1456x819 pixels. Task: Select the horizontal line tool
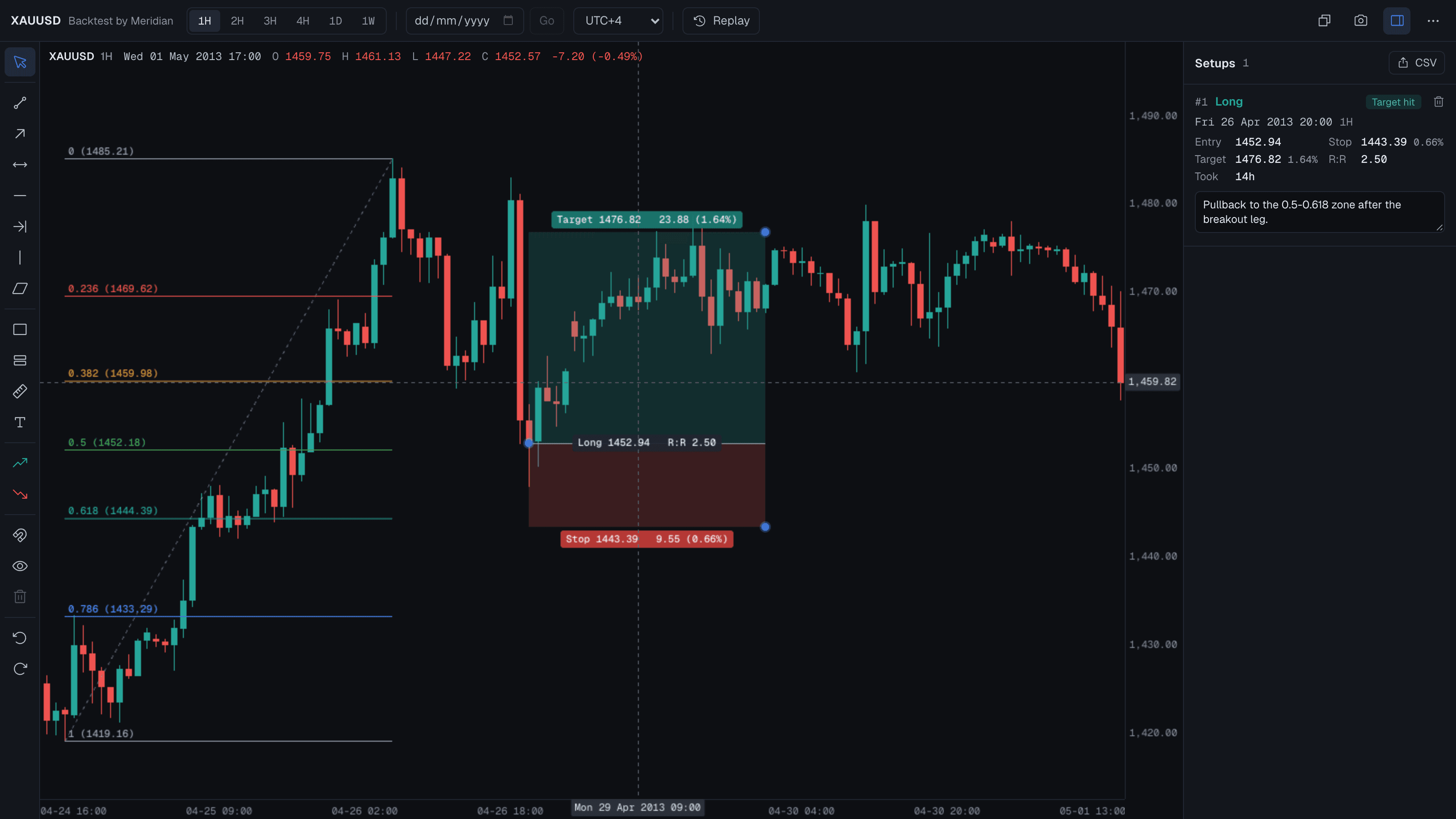[x=20, y=196]
